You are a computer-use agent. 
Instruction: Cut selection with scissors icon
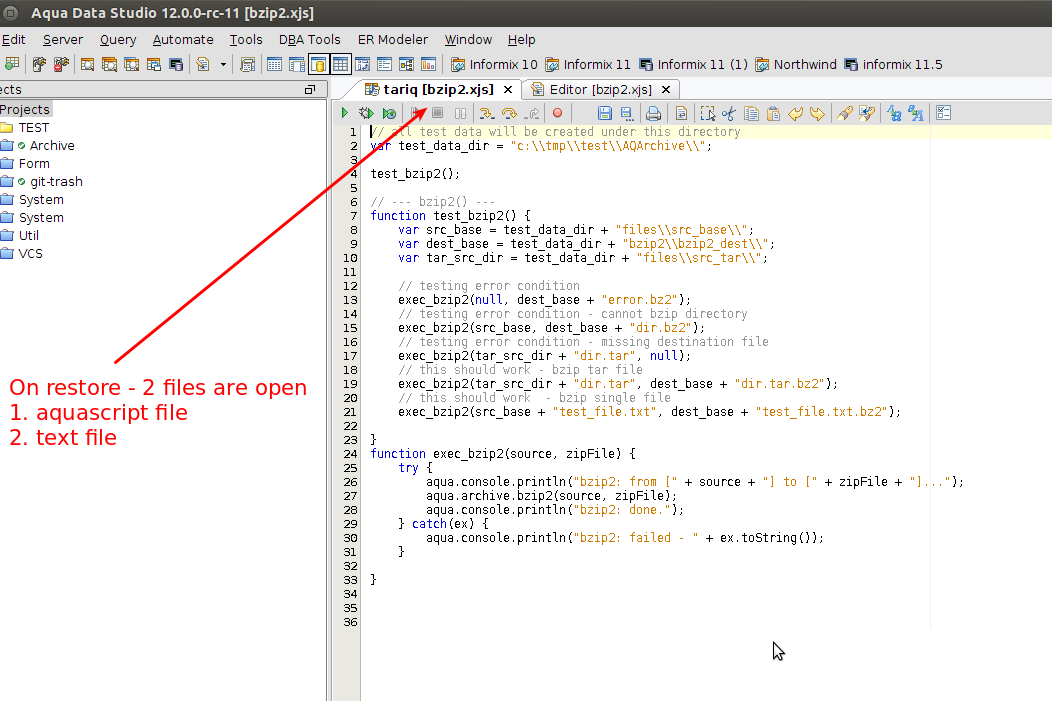click(x=729, y=113)
